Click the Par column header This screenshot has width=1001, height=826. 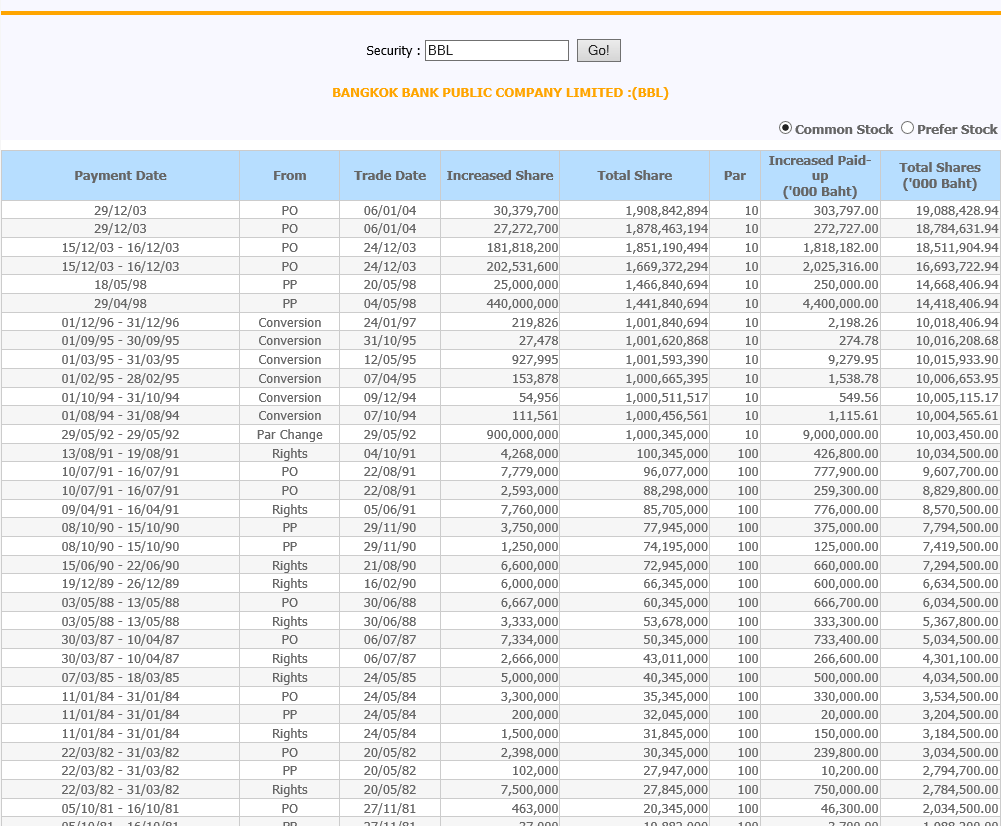click(x=735, y=176)
